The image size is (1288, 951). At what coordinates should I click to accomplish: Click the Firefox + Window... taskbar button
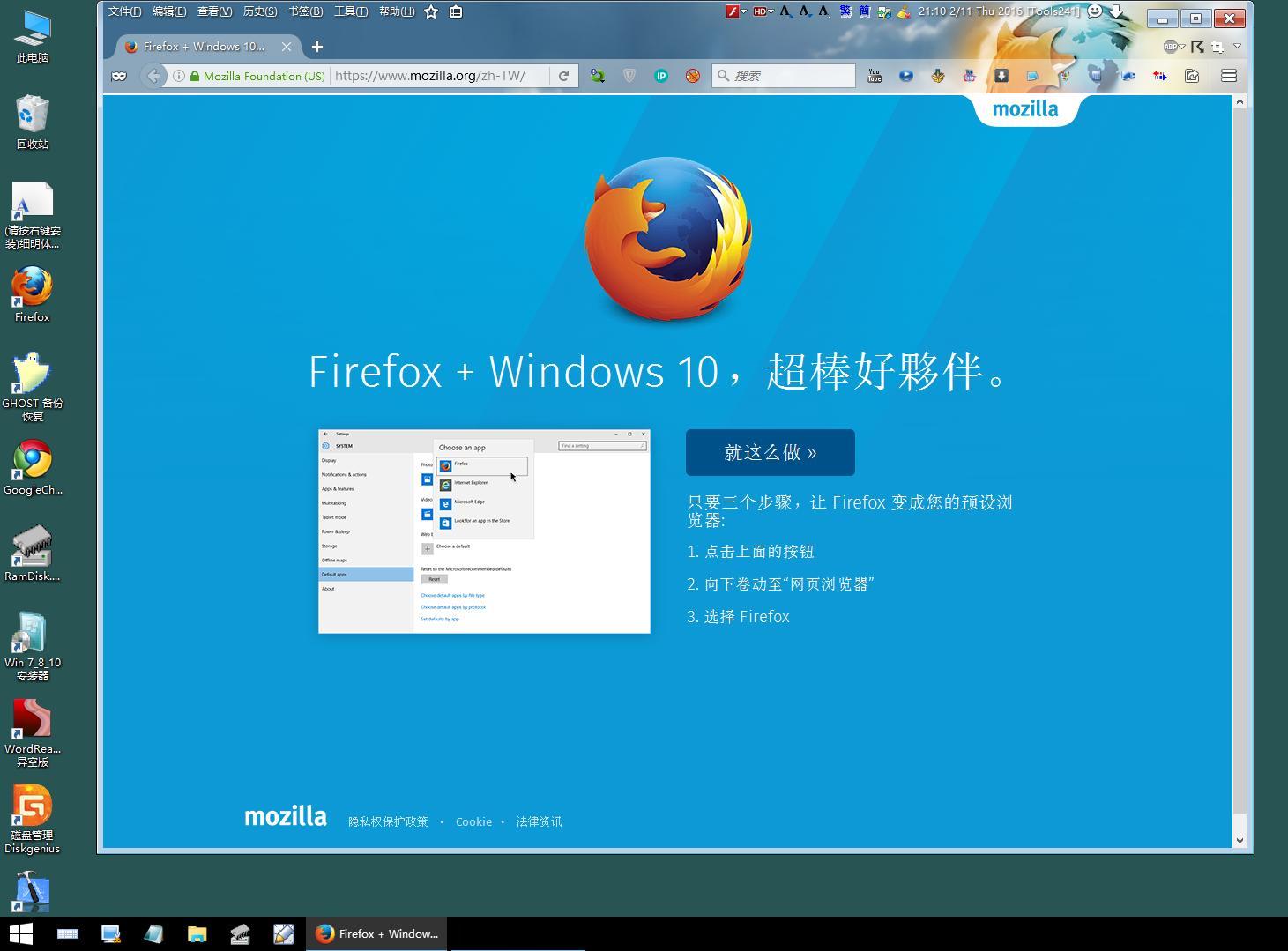coord(377,933)
